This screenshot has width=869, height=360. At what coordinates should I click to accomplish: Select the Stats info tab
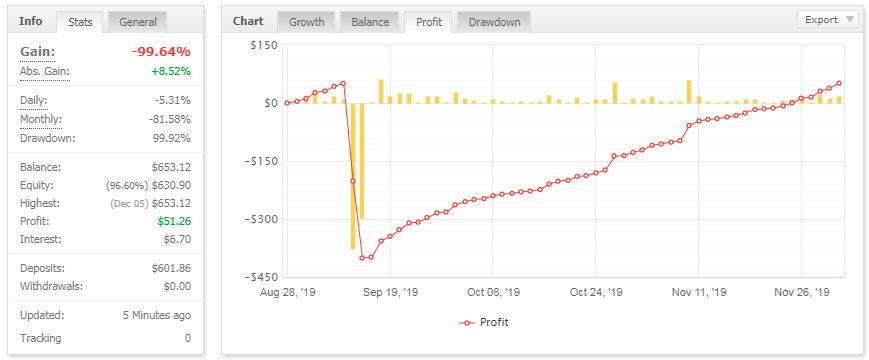pos(80,22)
